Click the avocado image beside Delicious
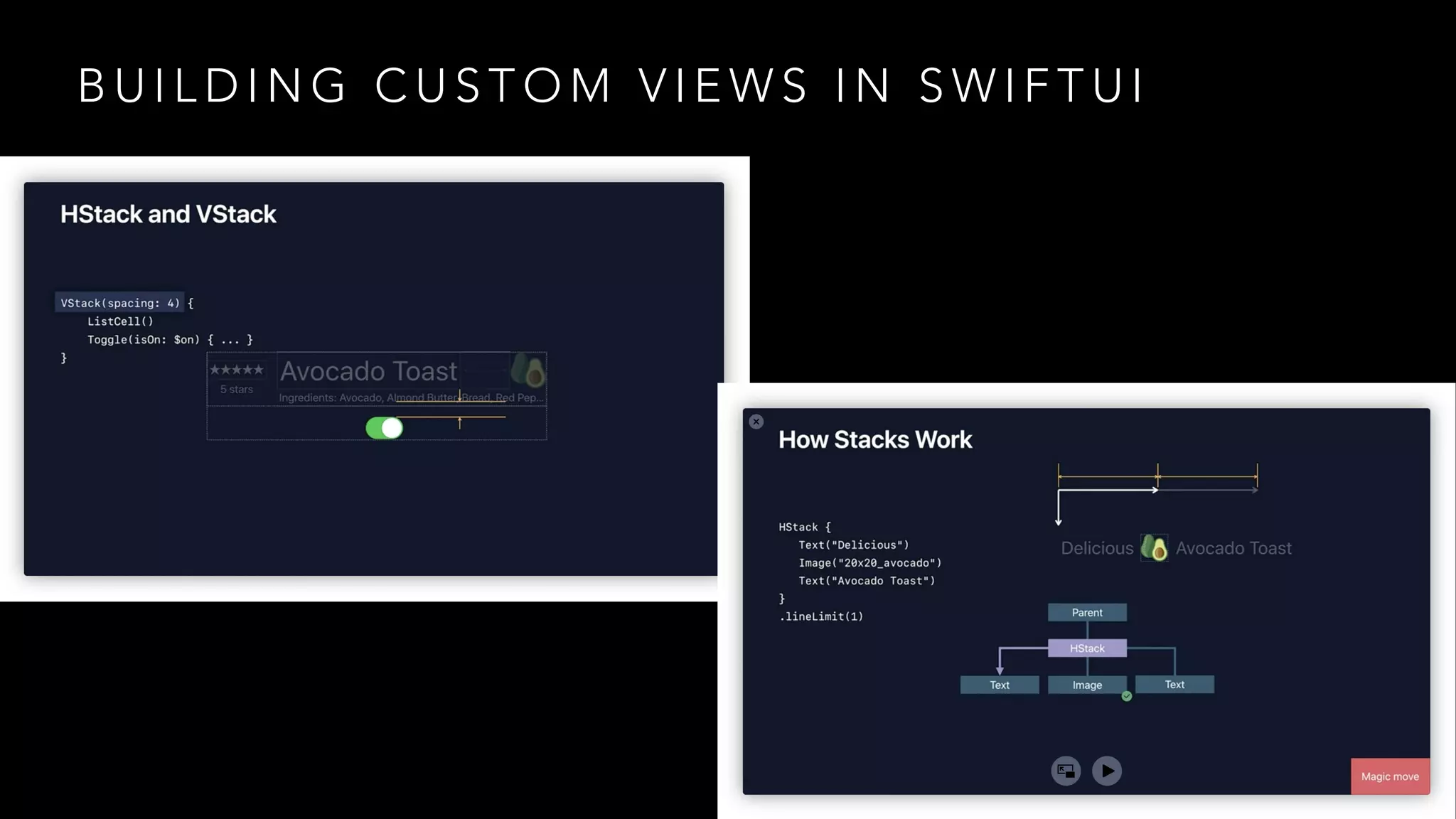This screenshot has height=819, width=1456. click(x=1154, y=548)
